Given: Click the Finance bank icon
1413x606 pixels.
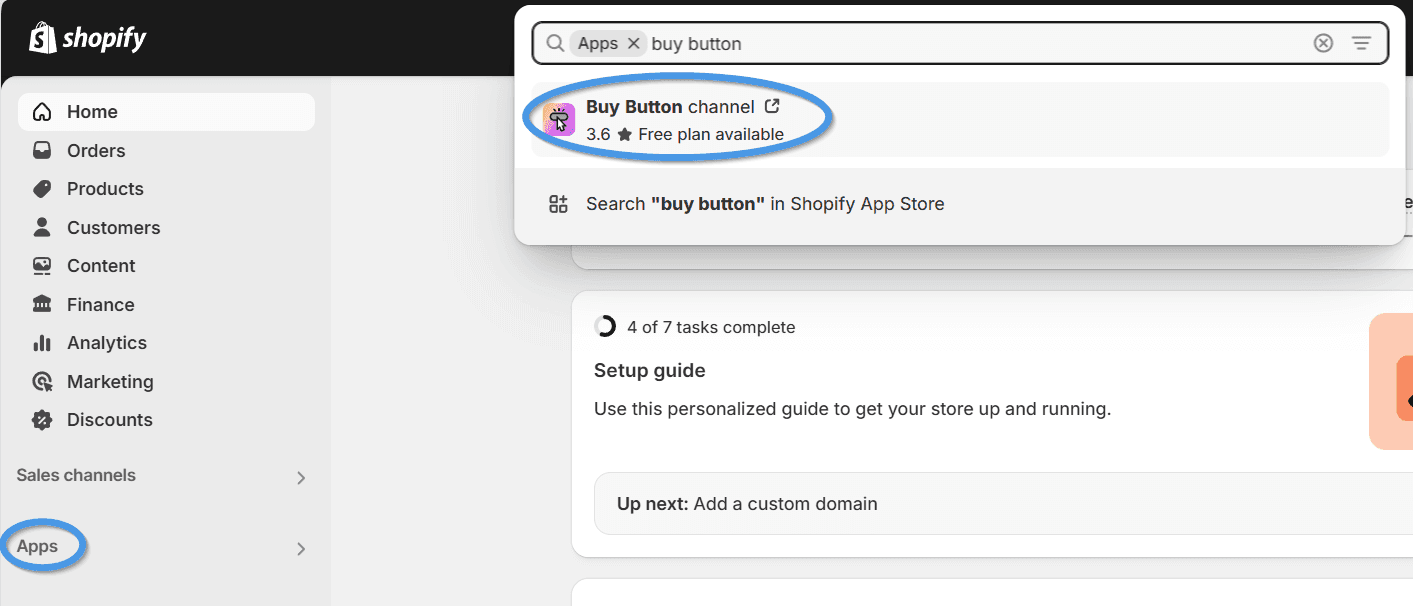Looking at the screenshot, I should [42, 305].
